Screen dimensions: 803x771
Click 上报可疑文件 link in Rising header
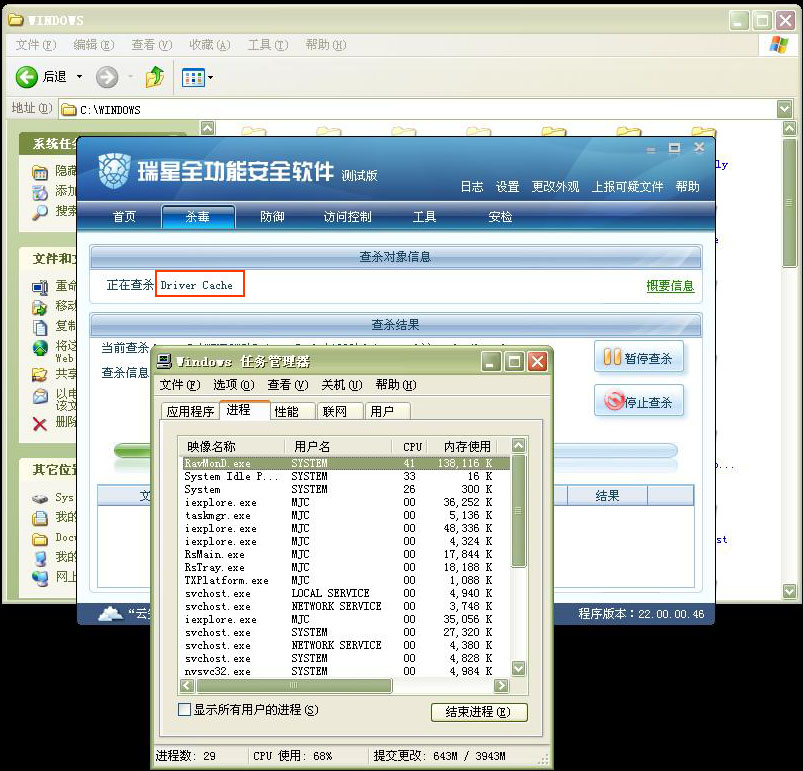point(627,186)
